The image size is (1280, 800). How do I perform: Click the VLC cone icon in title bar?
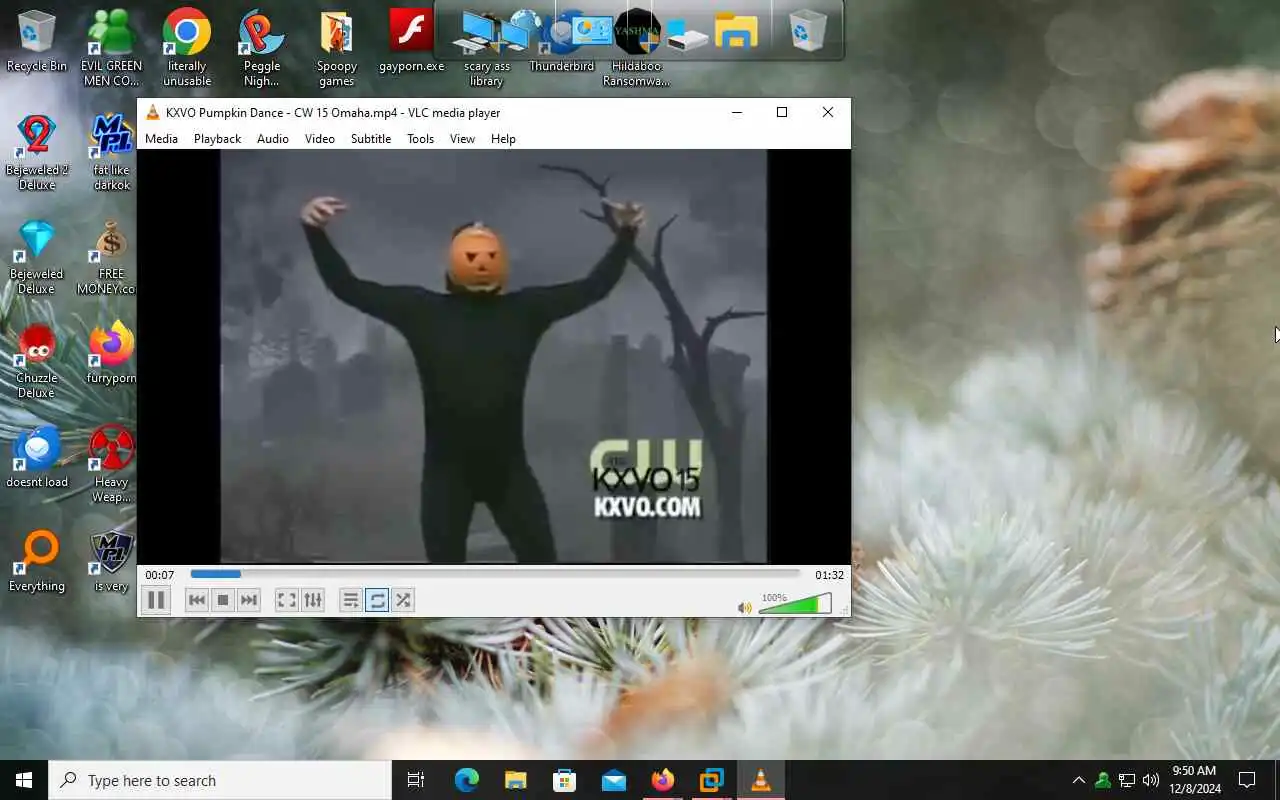[153, 113]
